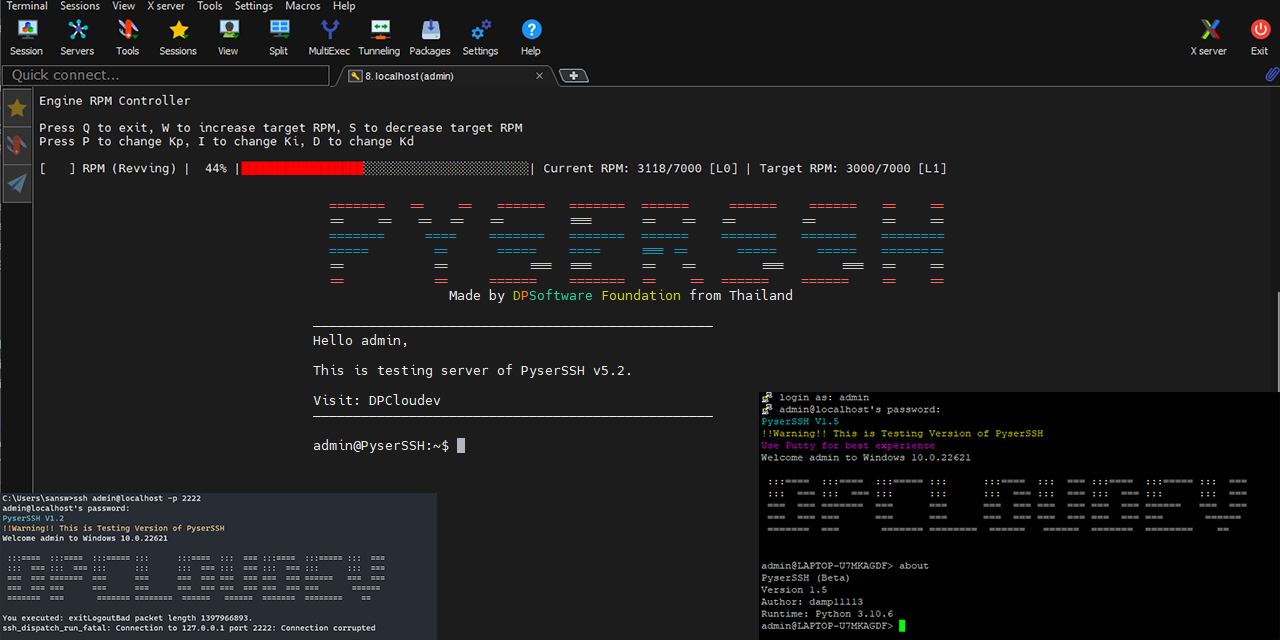Viewport: 1280px width, 640px height.
Task: Open the Packages toolbar icon
Action: [x=430, y=37]
